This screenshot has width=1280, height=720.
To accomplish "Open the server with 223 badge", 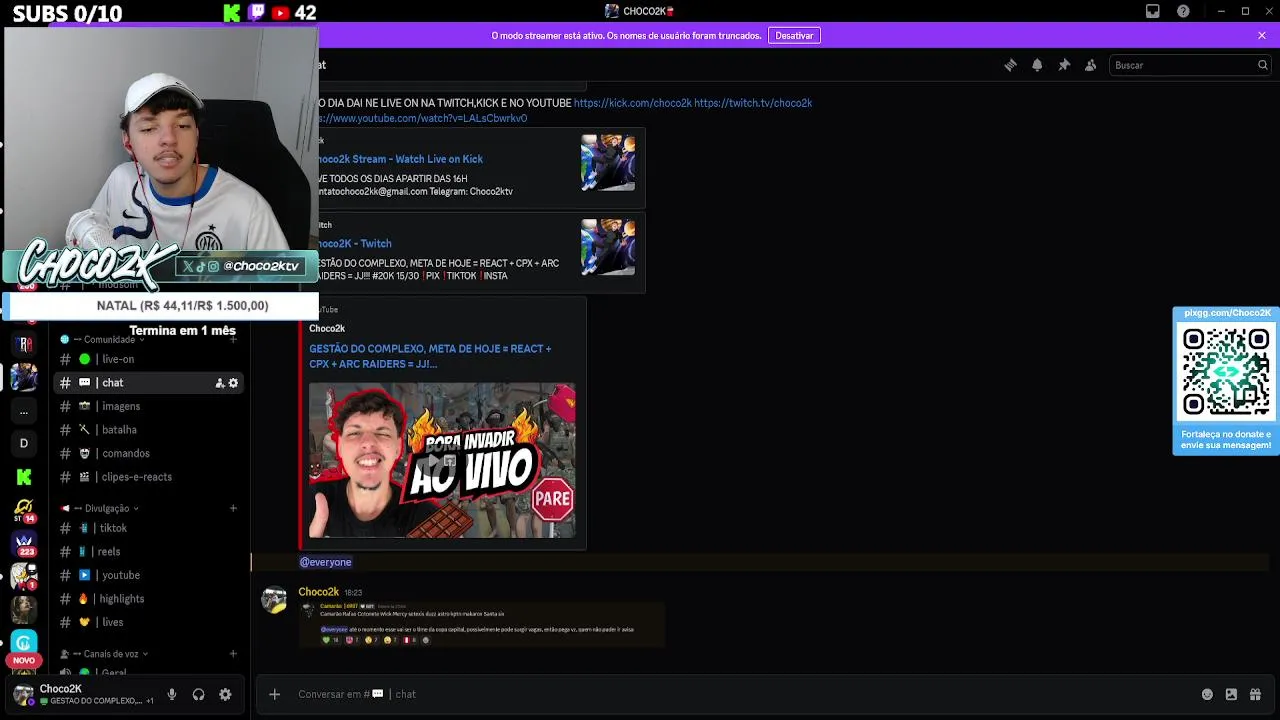I will tap(24, 543).
